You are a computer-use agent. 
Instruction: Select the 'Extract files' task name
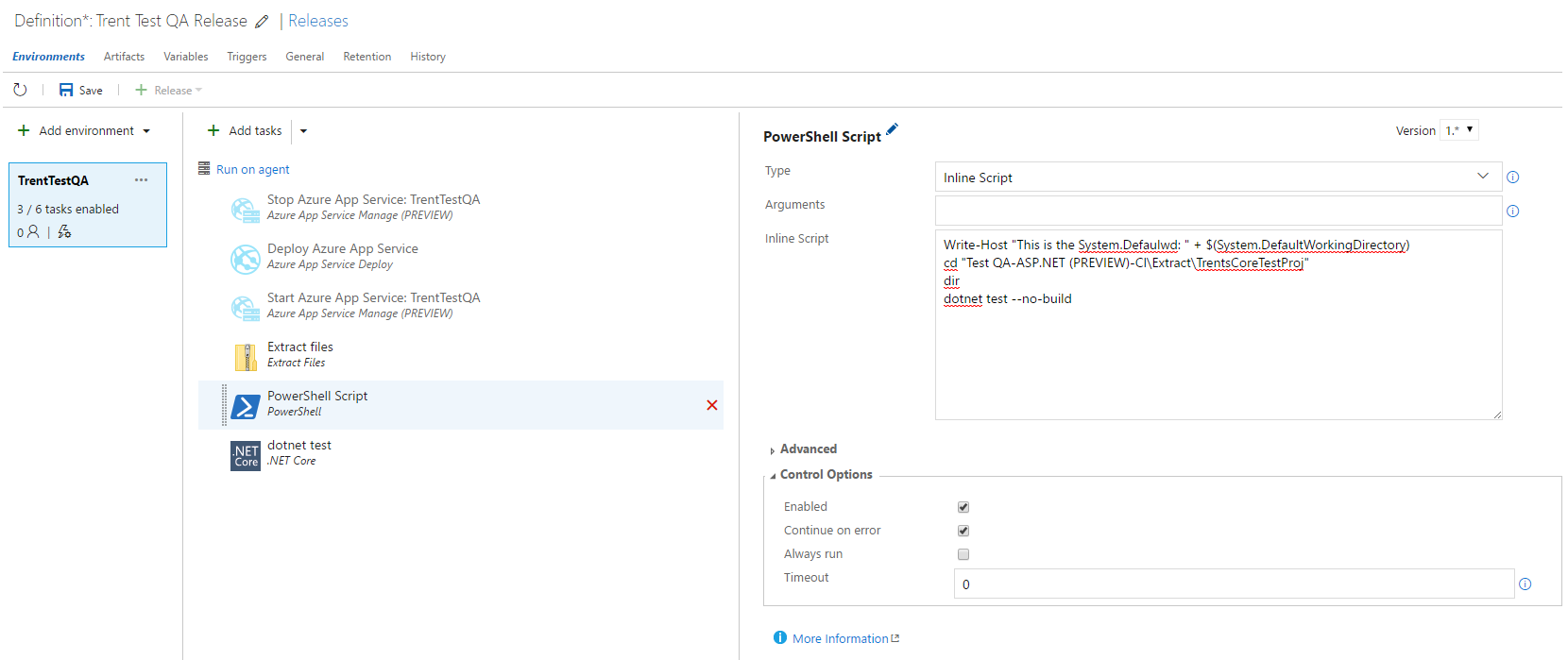pos(299,347)
